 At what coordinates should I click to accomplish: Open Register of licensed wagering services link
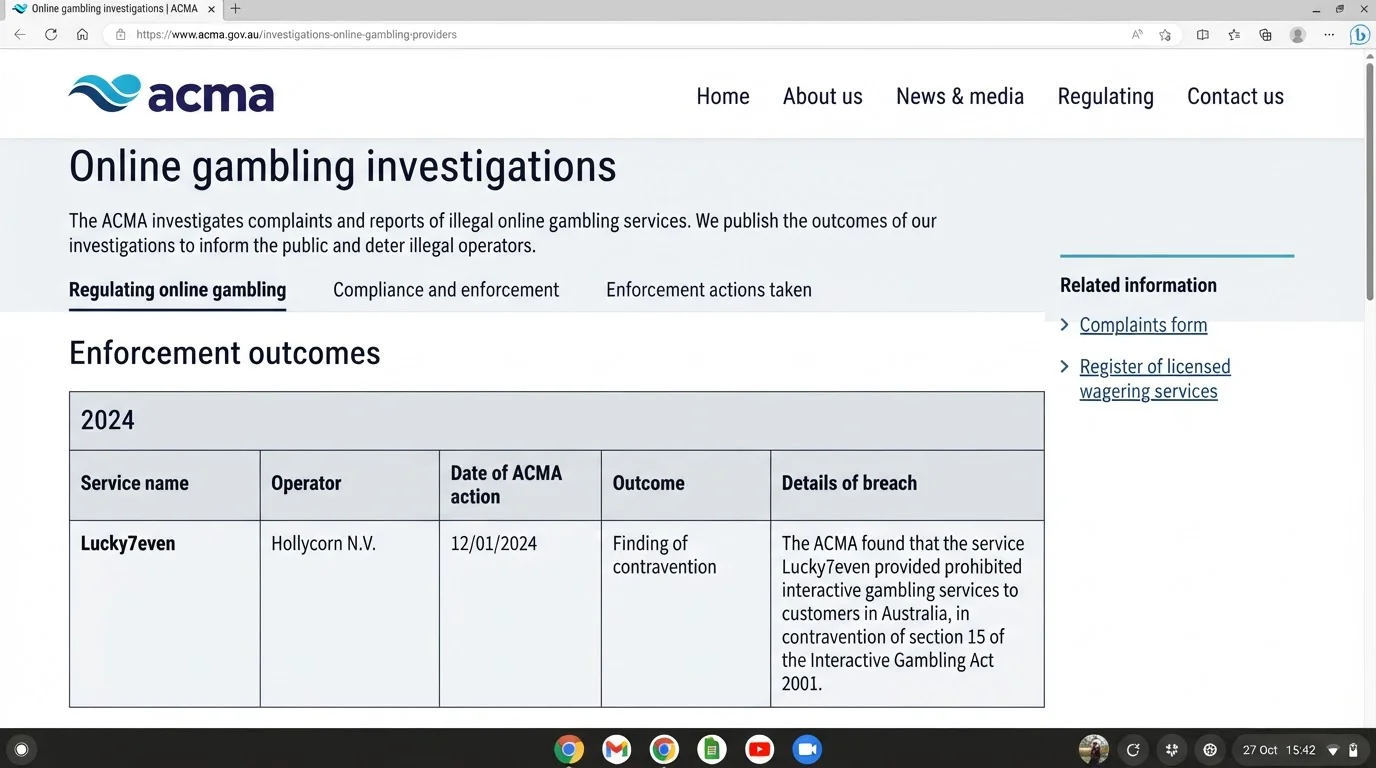coord(1155,379)
